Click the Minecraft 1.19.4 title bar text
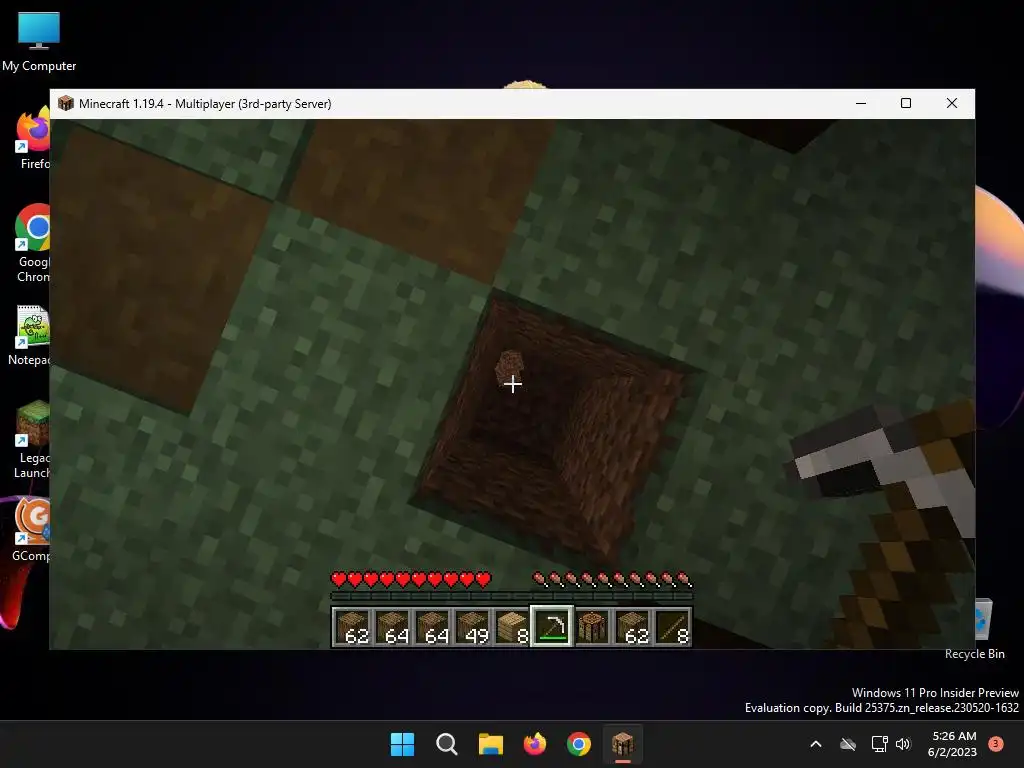The height and width of the screenshot is (768, 1024). pyautogui.click(x=205, y=104)
